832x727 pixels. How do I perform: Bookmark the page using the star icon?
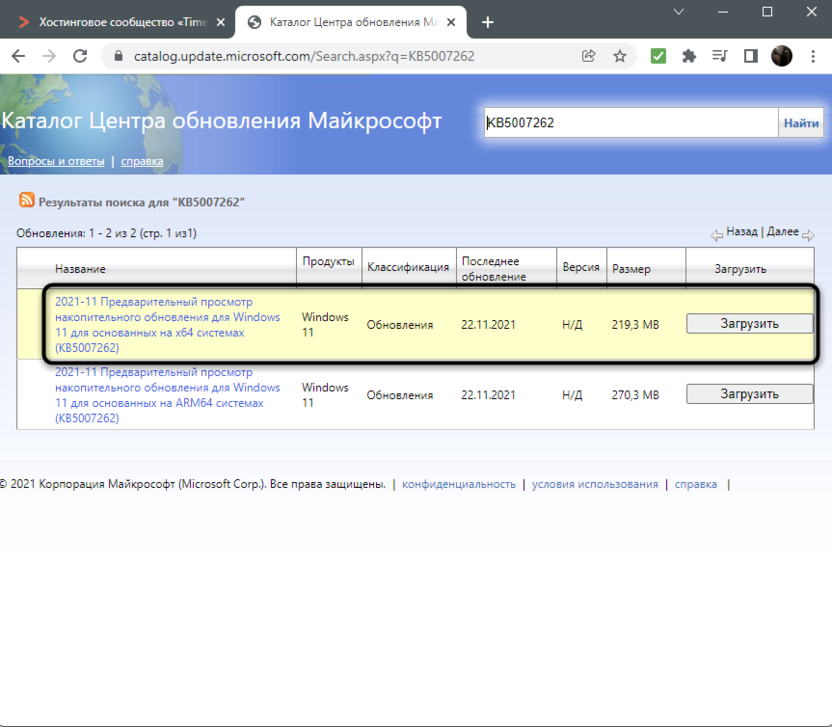pyautogui.click(x=620, y=57)
